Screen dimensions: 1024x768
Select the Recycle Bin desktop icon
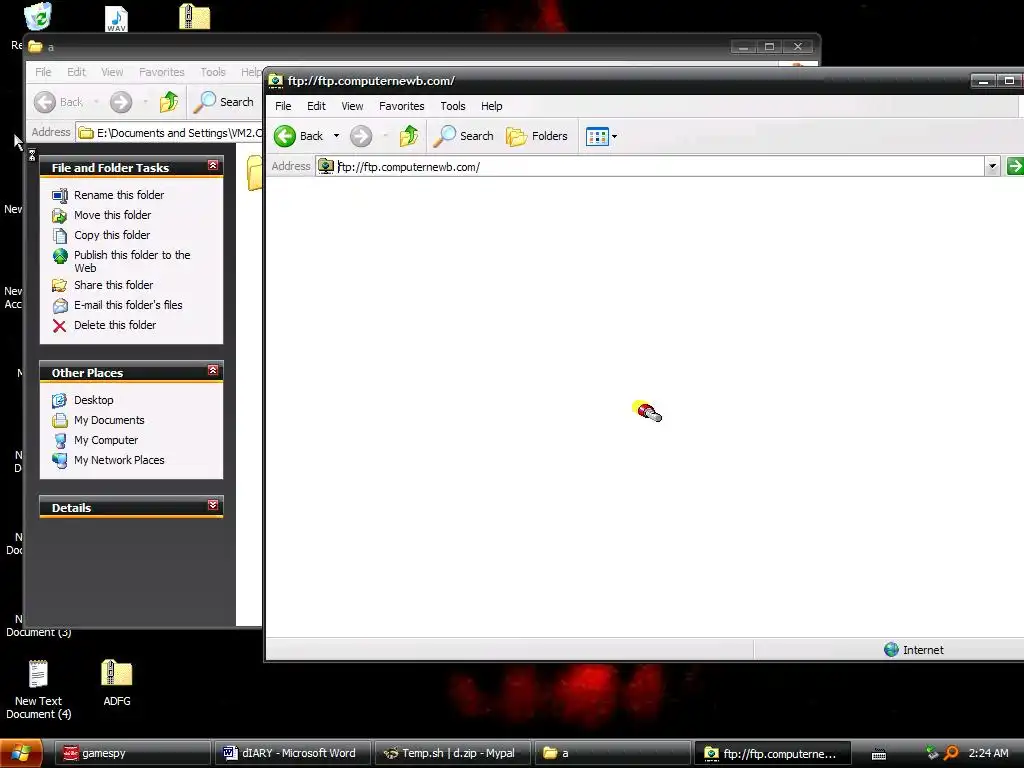[37, 18]
